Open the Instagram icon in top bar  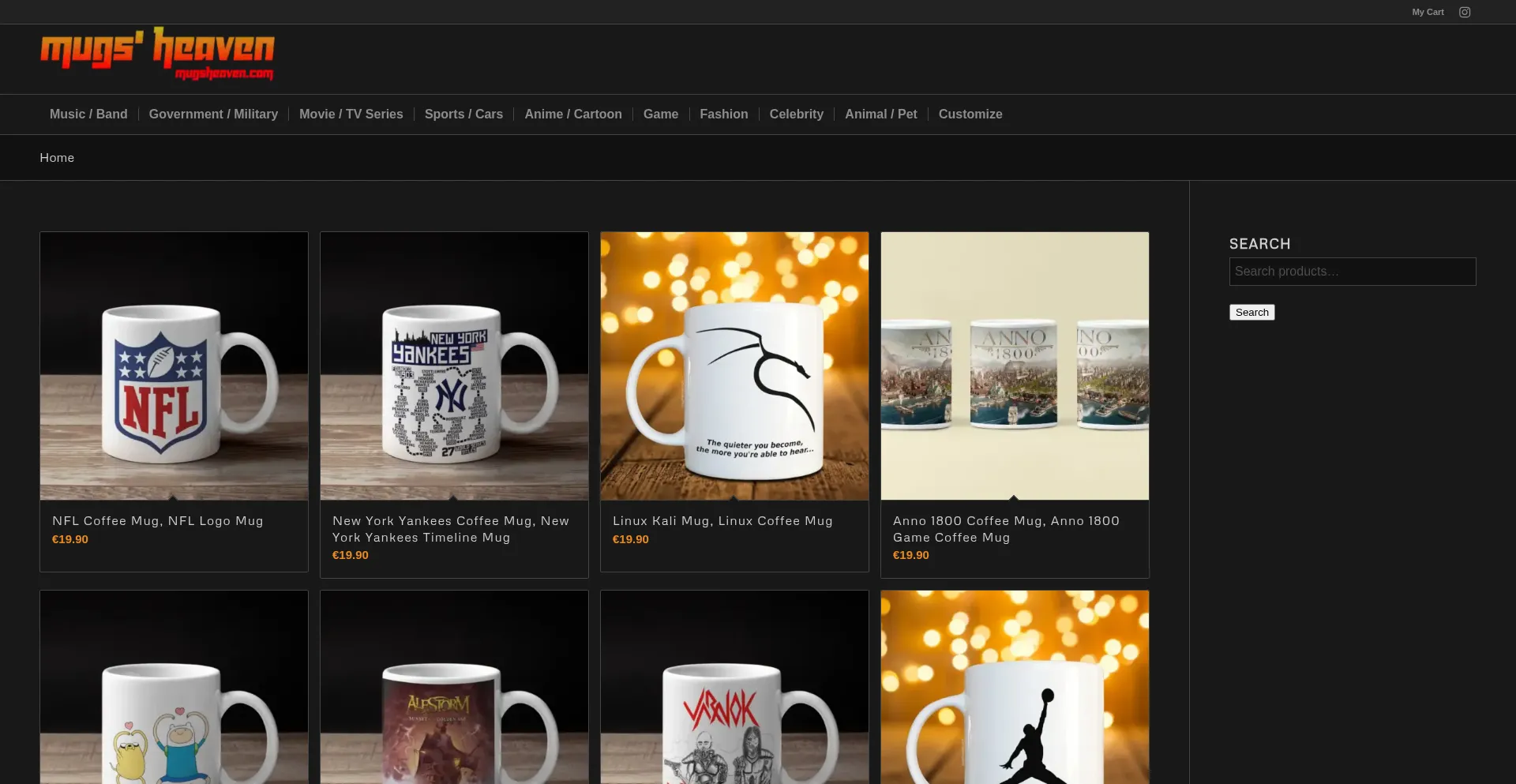[x=1464, y=12]
